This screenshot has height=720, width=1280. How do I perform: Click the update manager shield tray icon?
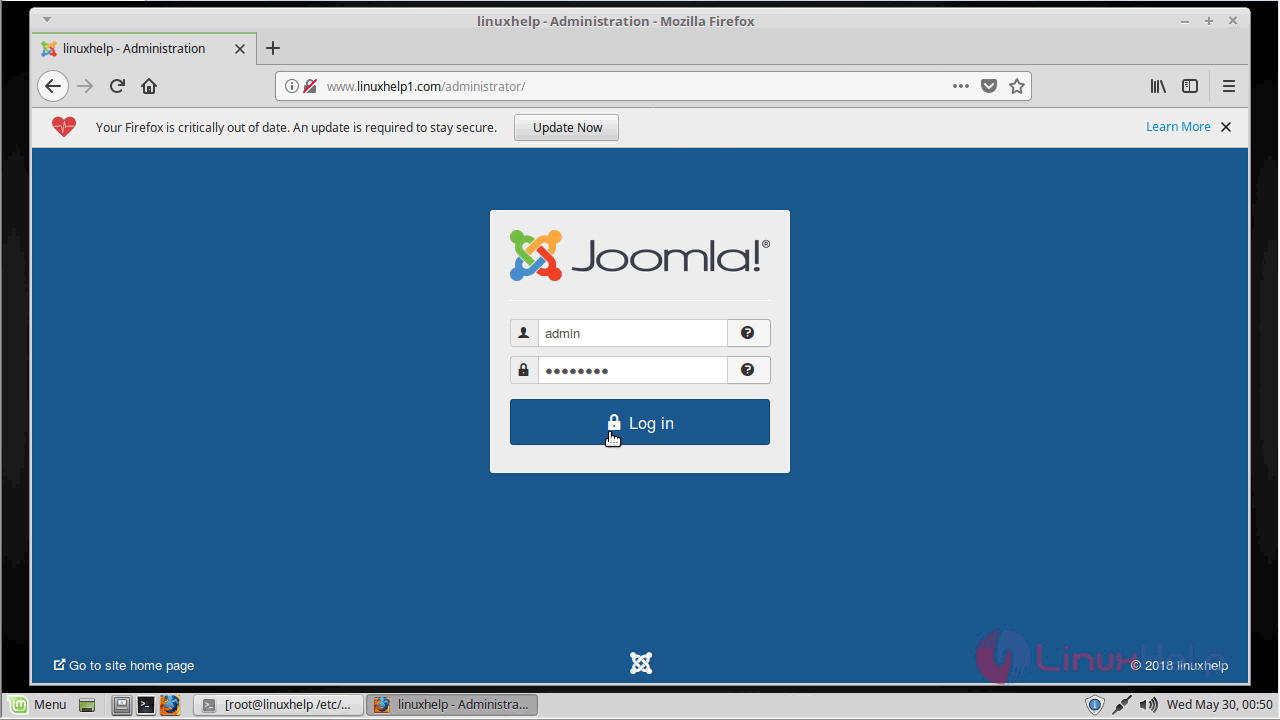tap(1095, 705)
